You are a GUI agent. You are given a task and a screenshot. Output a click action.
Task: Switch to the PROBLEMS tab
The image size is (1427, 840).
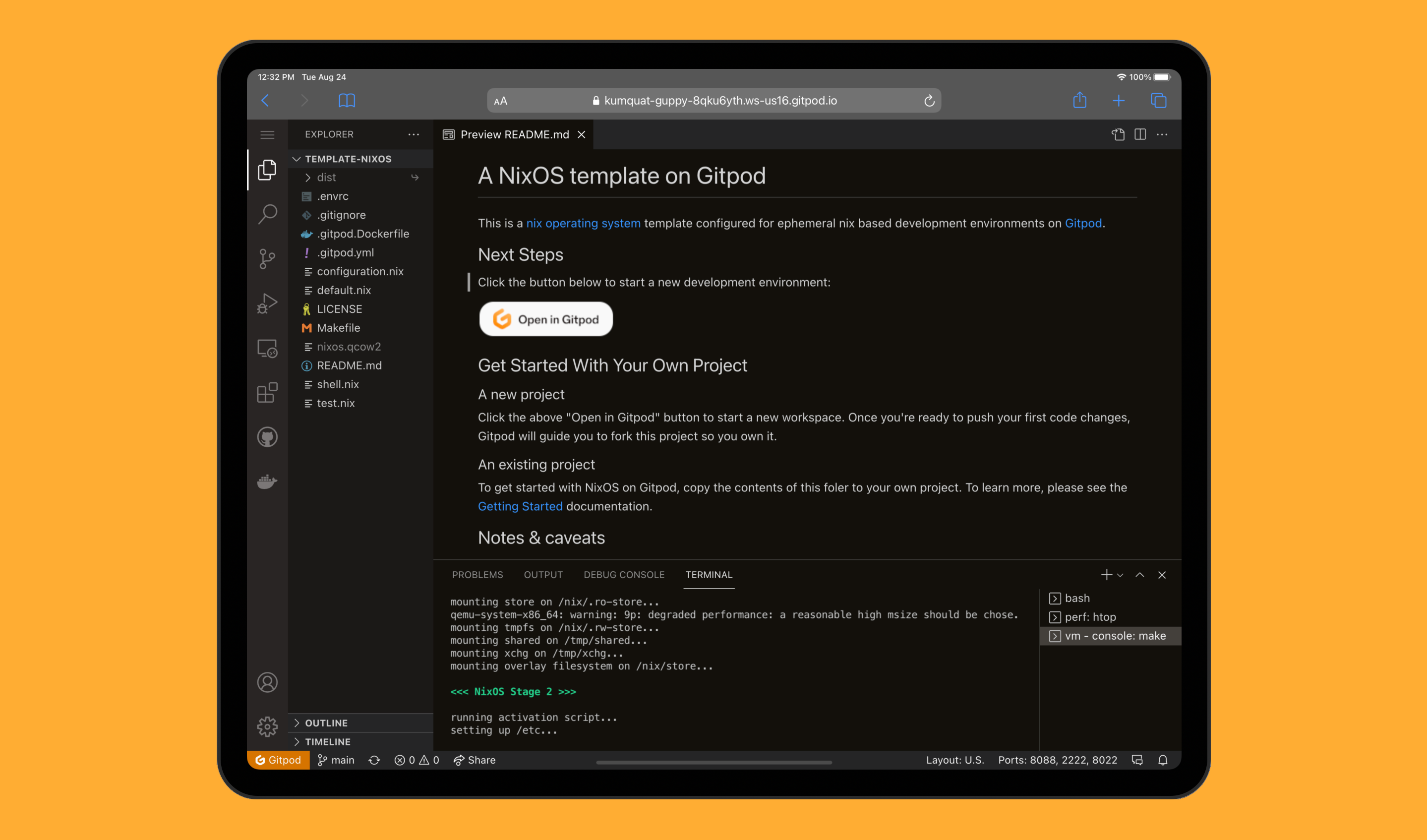point(477,574)
